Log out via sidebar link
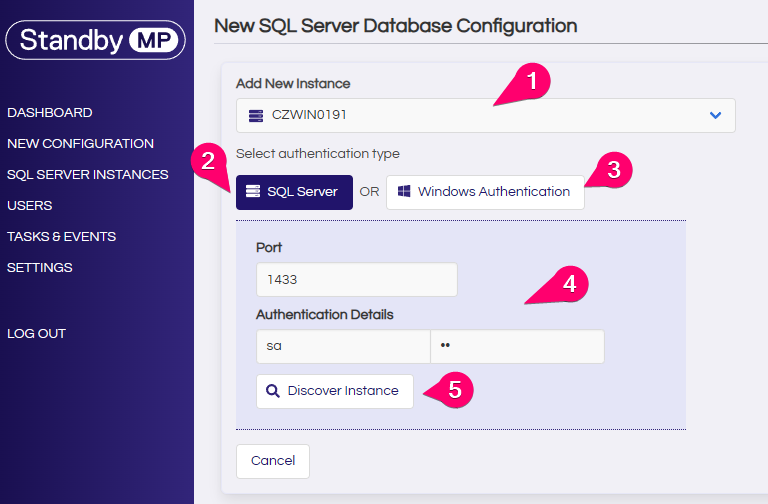 (36, 334)
